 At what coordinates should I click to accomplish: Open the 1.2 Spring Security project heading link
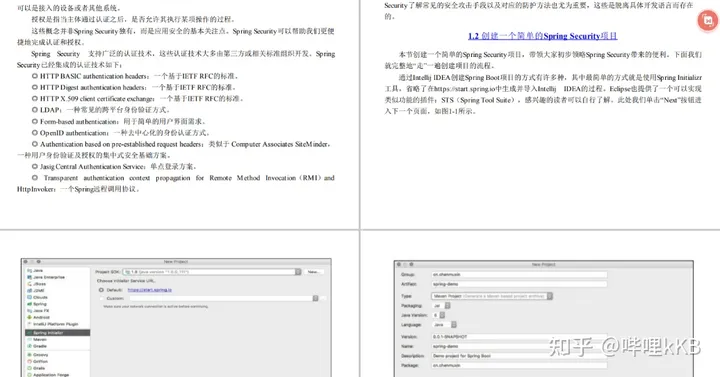pyautogui.click(x=542, y=36)
